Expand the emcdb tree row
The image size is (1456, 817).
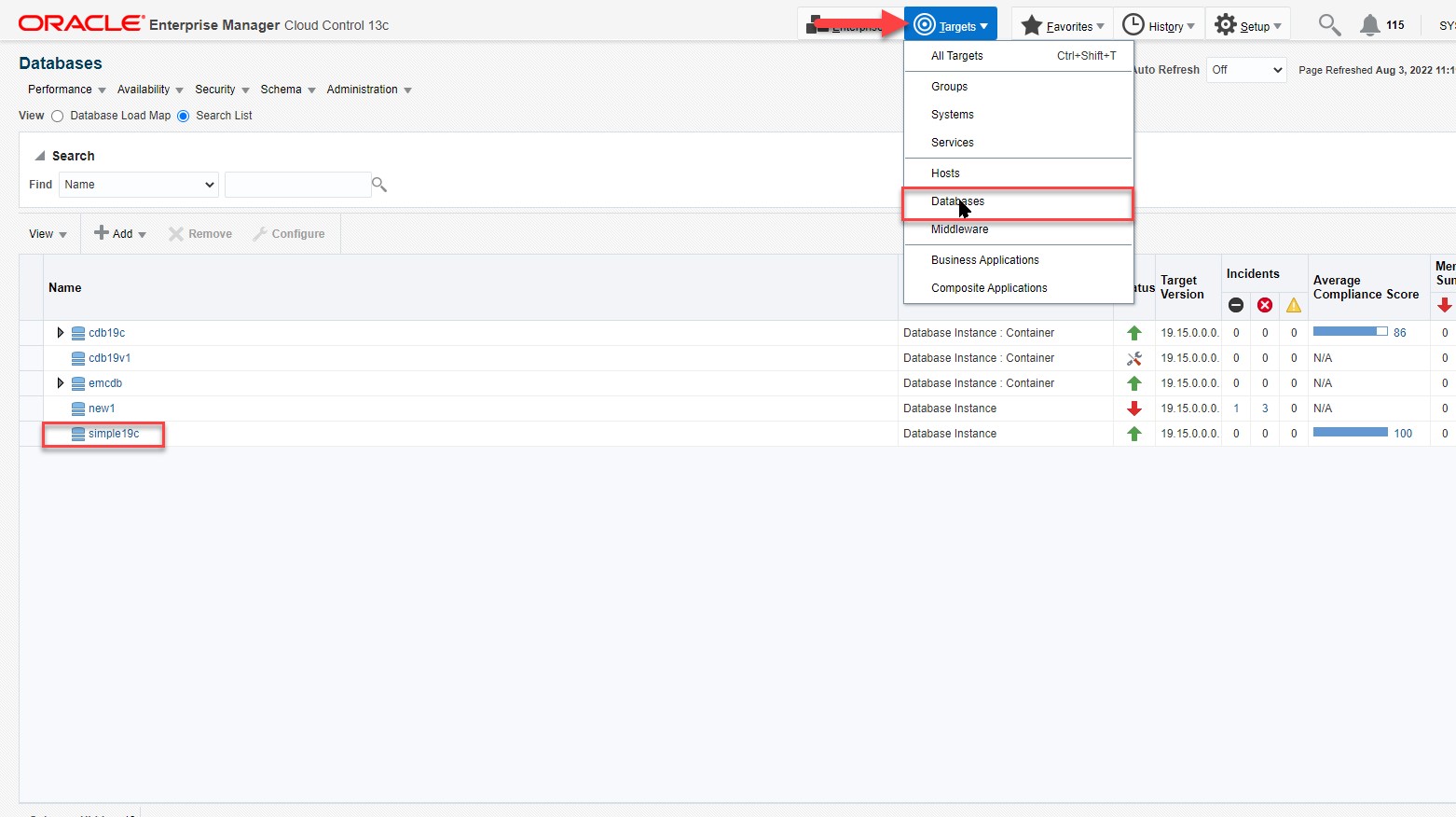(61, 383)
